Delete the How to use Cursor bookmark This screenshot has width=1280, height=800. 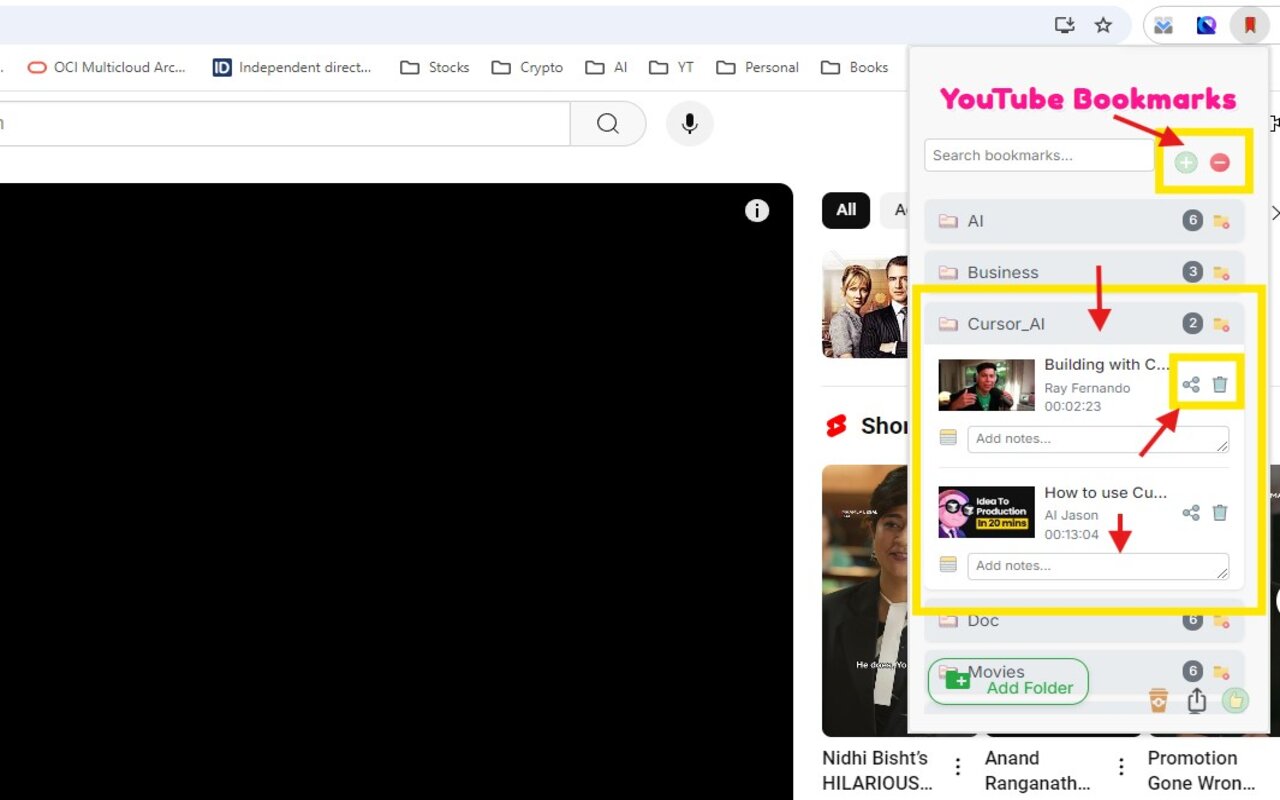click(1220, 512)
